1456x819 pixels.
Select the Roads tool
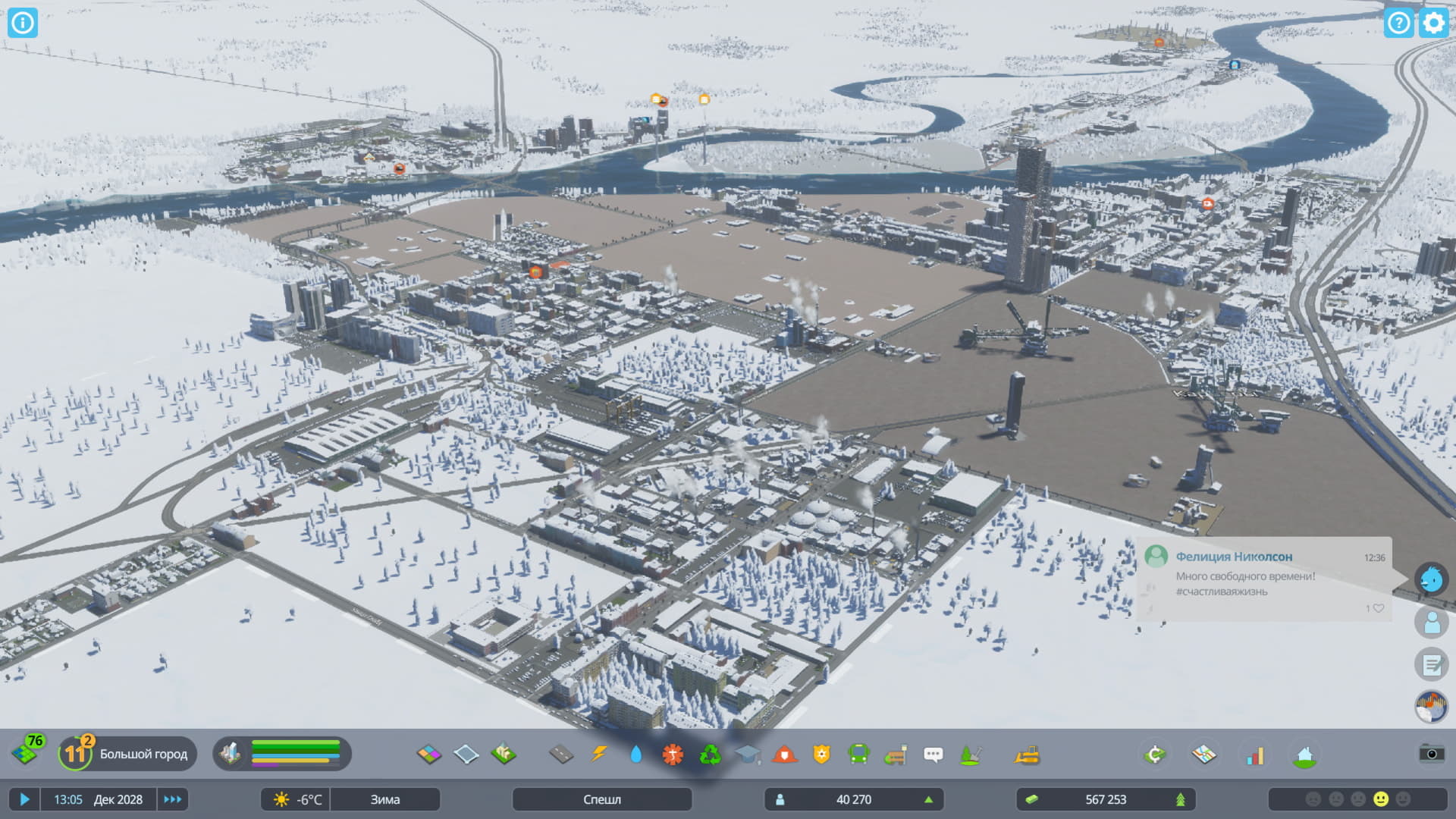tap(561, 754)
